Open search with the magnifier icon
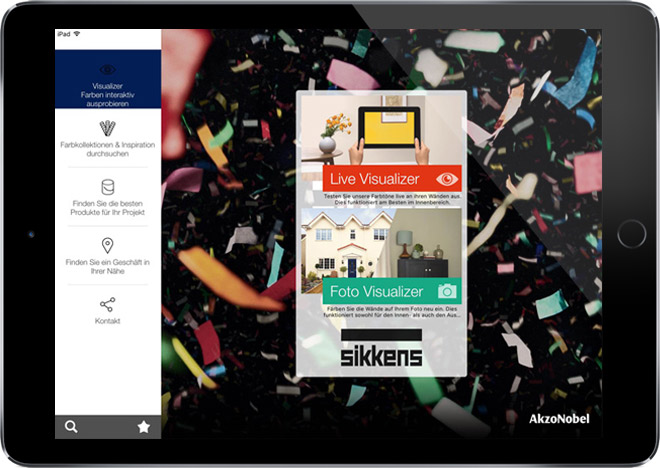Screen dimensions: 660x468 point(71,426)
